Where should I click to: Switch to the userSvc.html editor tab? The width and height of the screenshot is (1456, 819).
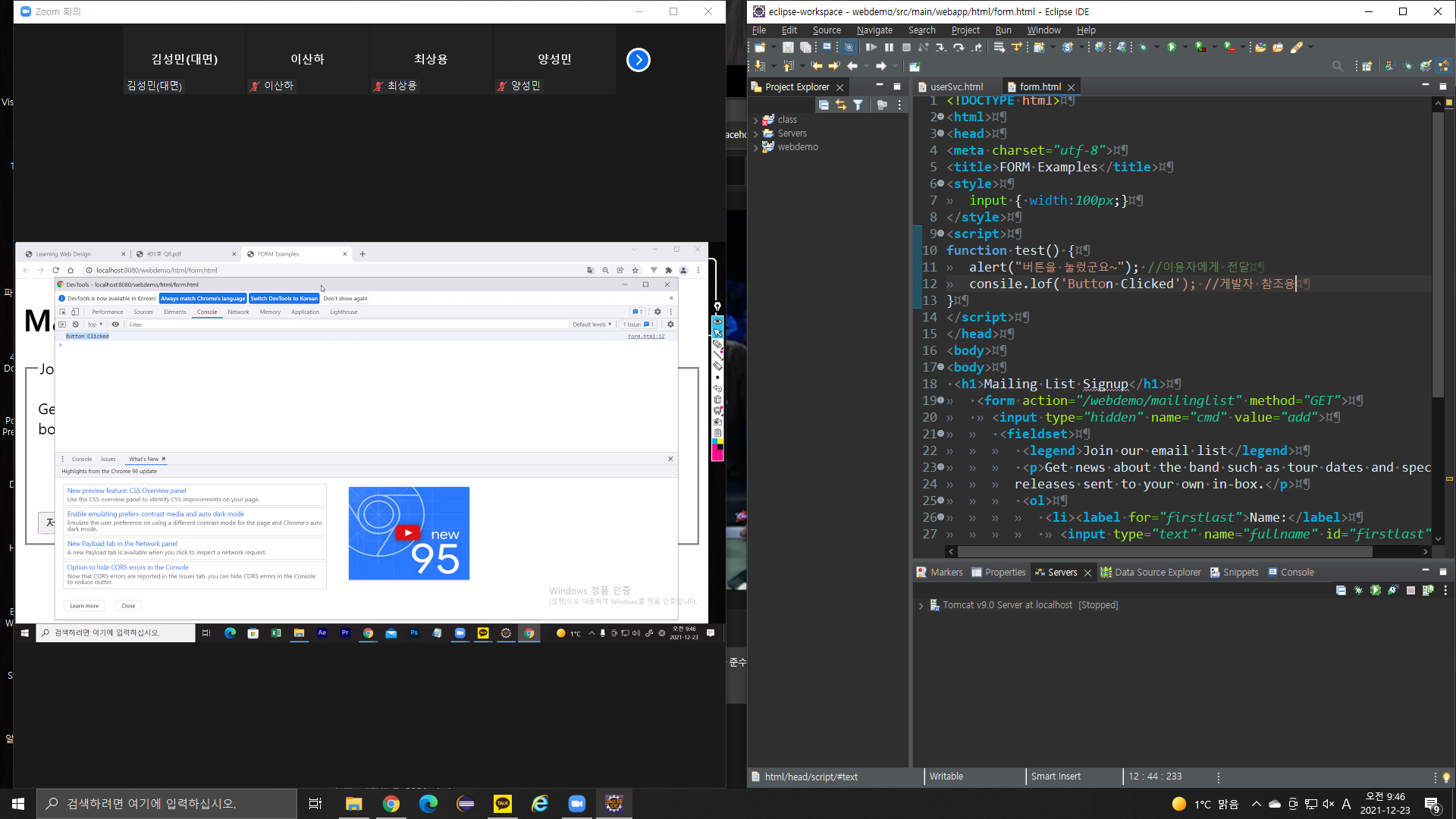[x=955, y=86]
